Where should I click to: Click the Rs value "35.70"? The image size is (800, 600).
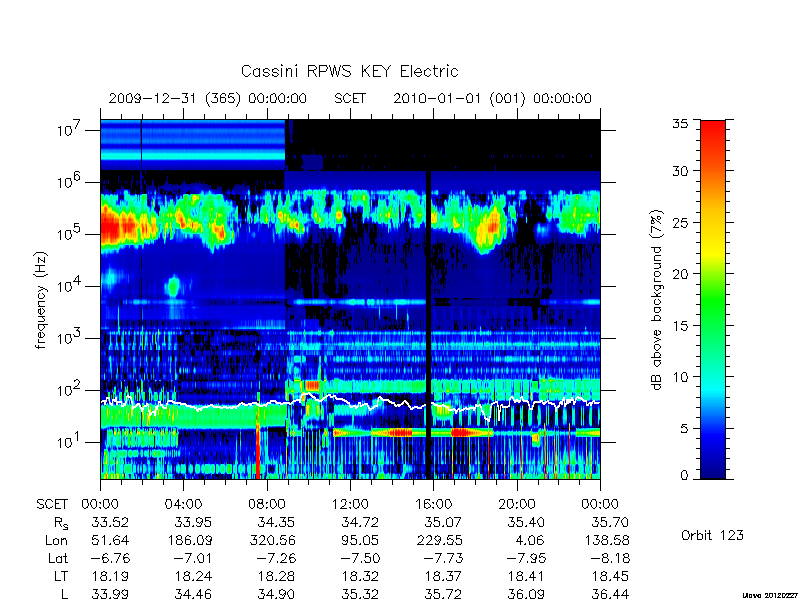[x=610, y=522]
